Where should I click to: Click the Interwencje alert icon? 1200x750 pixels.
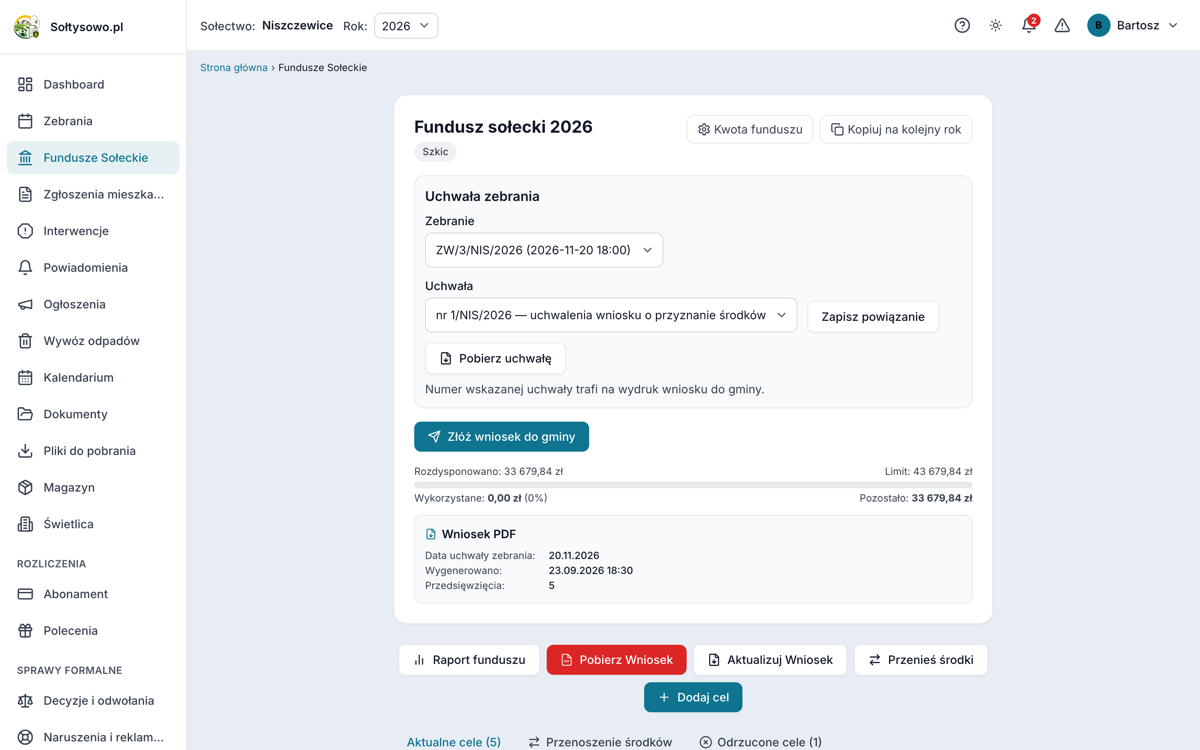(x=25, y=231)
